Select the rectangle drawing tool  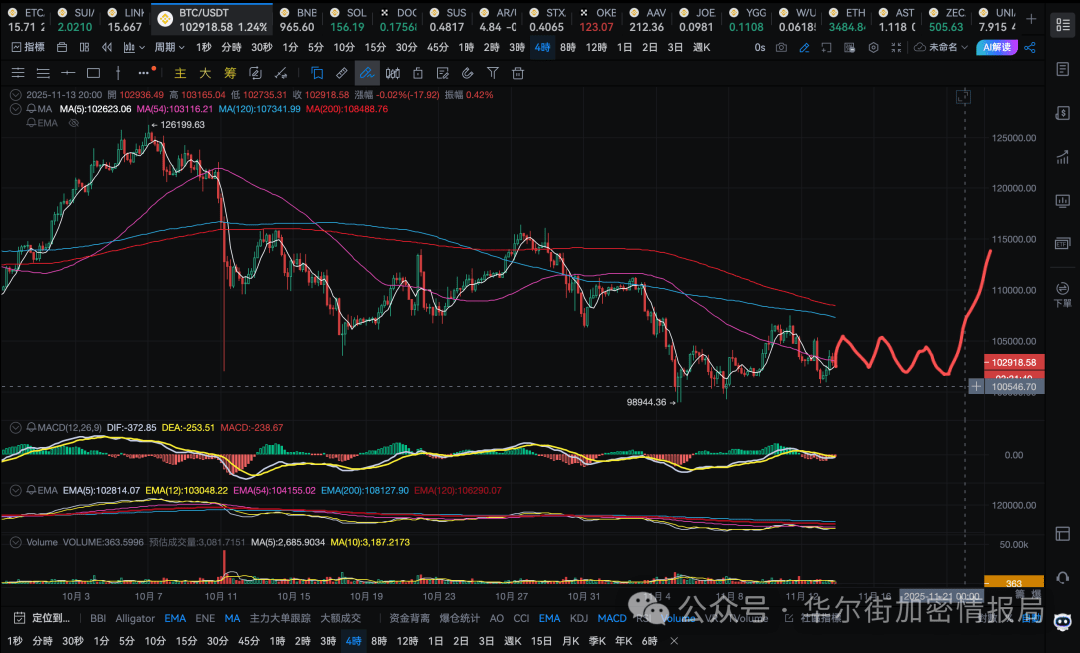coord(94,73)
